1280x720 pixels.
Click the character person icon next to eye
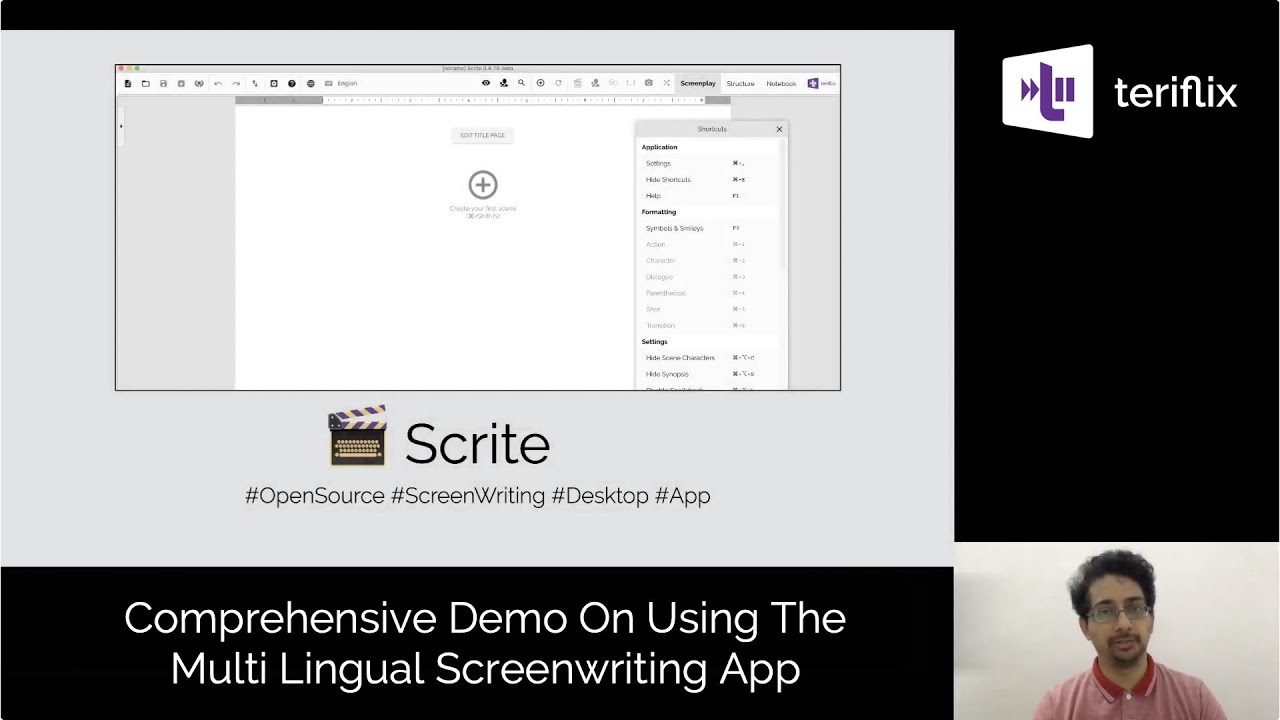(504, 83)
